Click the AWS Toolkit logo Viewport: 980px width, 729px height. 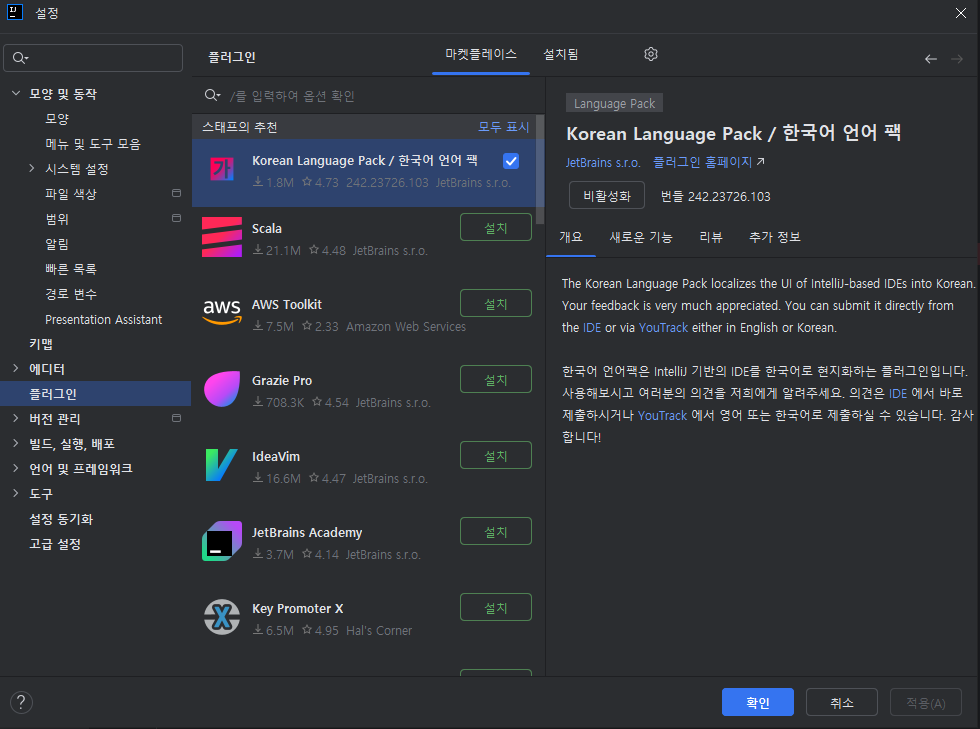pos(222,311)
